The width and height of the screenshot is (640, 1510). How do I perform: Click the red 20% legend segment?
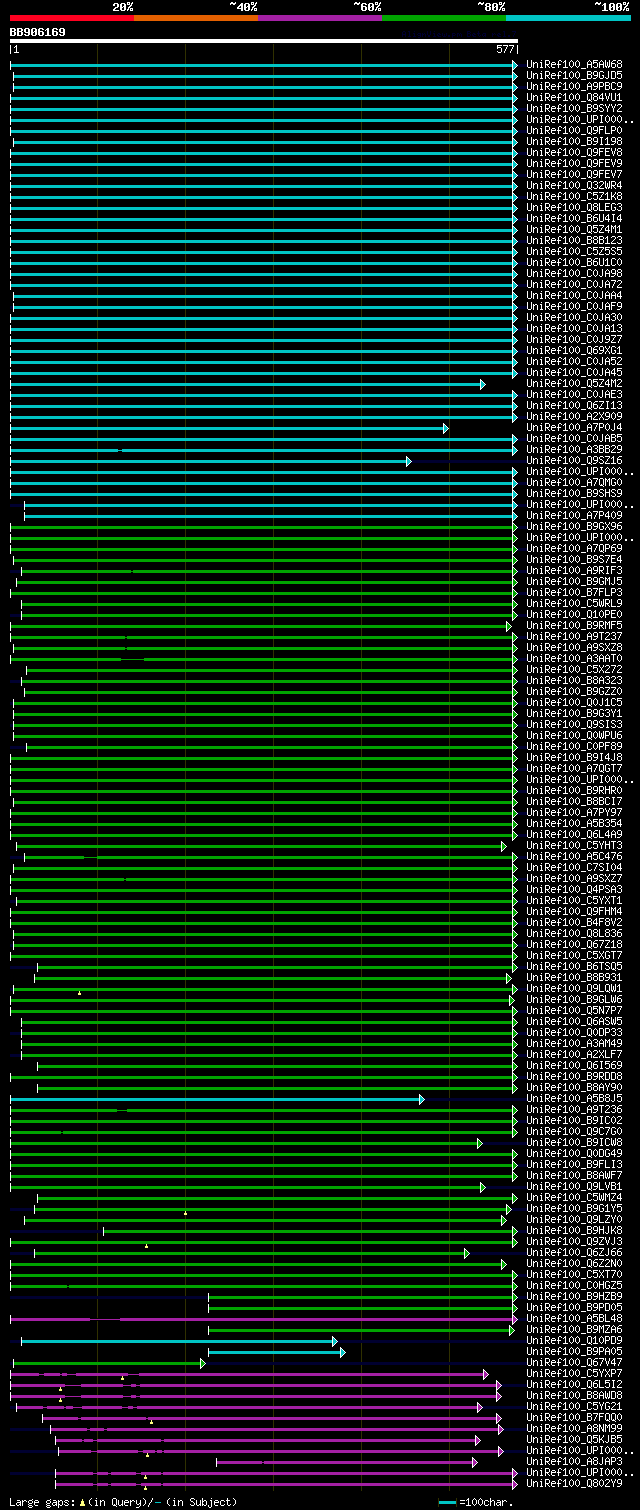[72, 17]
